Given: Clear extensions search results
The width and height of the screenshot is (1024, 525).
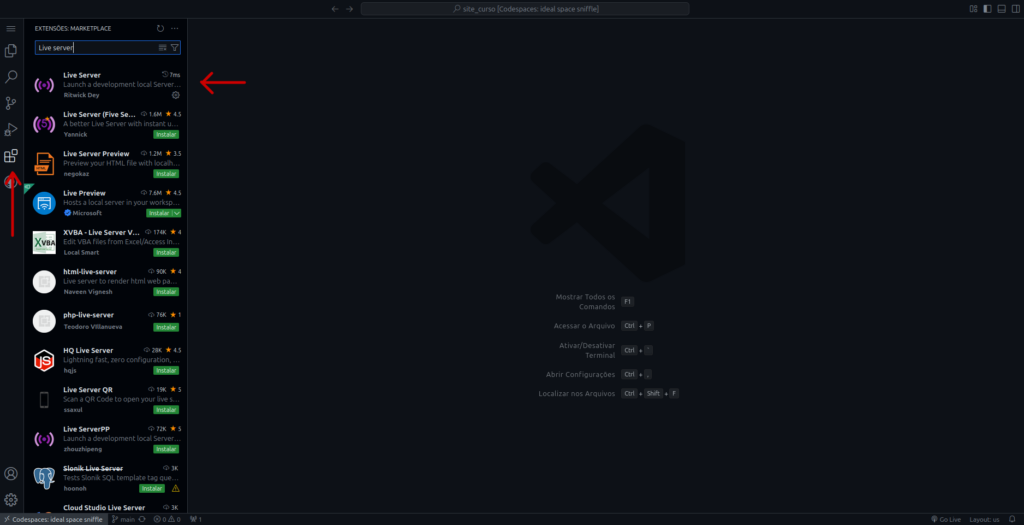Looking at the screenshot, I should click(x=163, y=48).
